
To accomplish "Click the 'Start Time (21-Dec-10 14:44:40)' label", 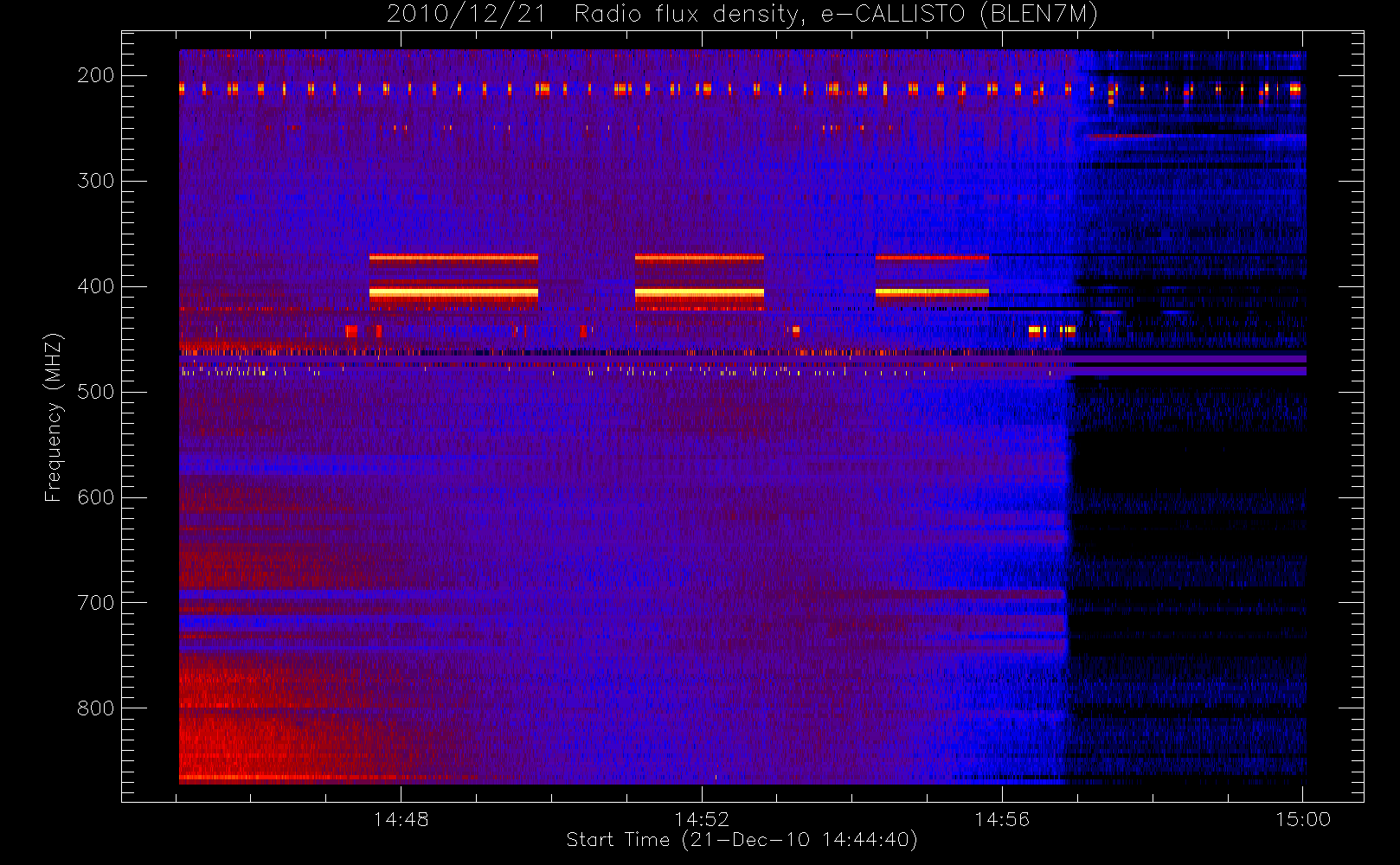I will coord(742,840).
